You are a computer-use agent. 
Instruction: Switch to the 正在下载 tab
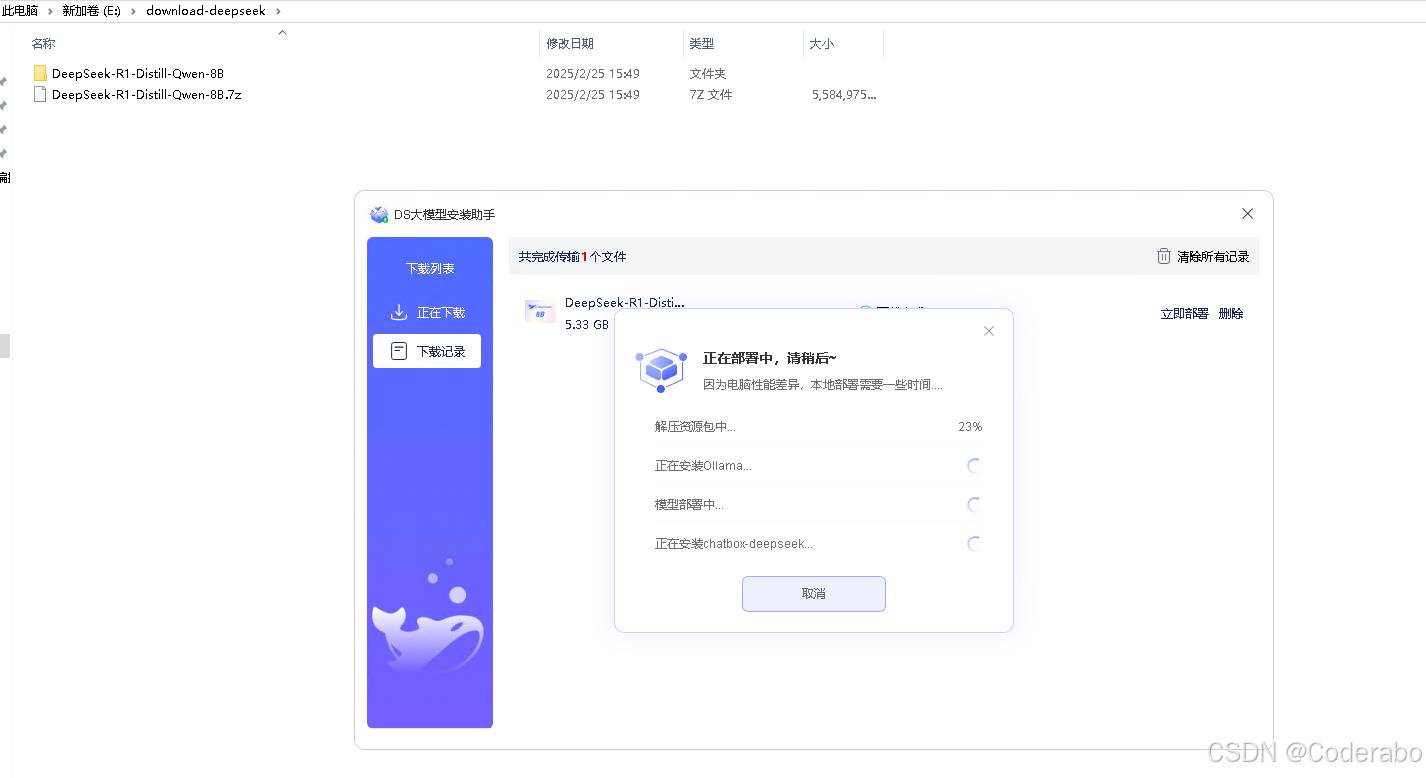click(x=427, y=312)
